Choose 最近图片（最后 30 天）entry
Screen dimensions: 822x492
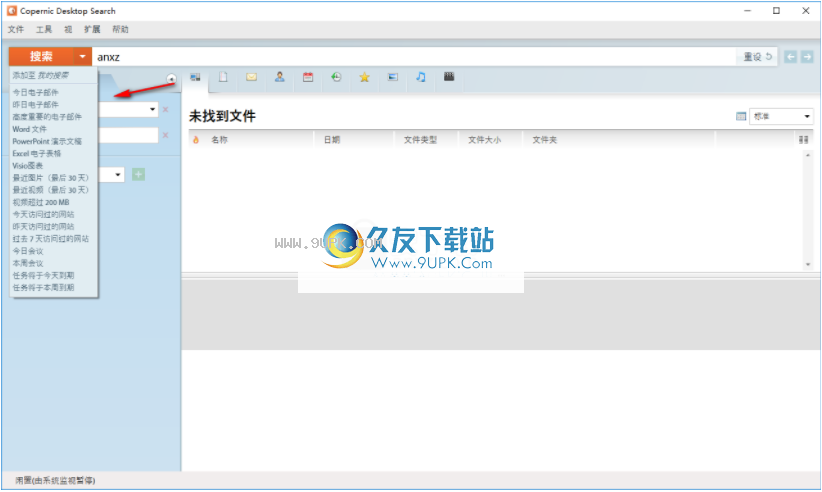[53, 178]
